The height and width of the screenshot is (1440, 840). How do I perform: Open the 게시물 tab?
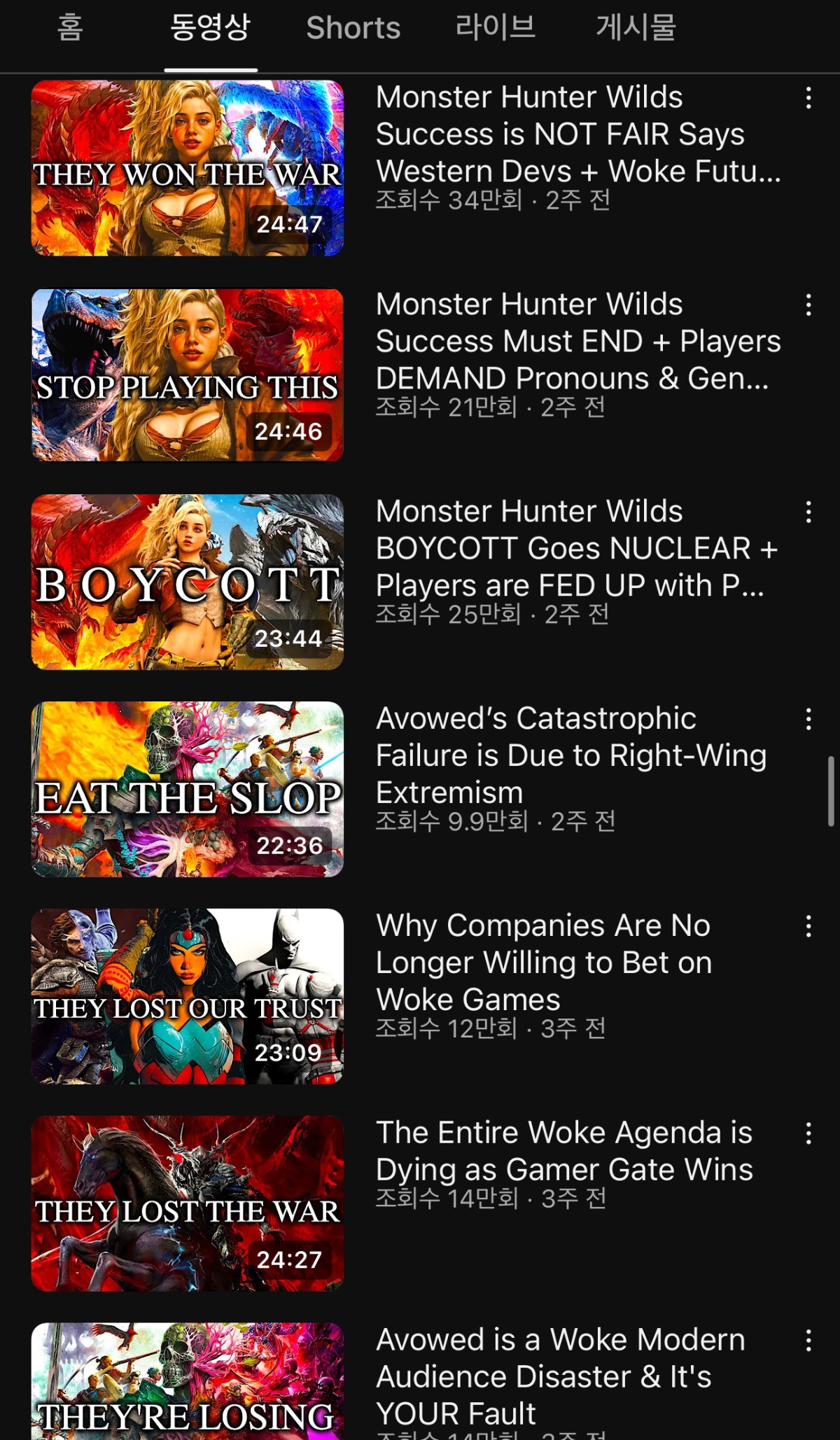pos(636,28)
